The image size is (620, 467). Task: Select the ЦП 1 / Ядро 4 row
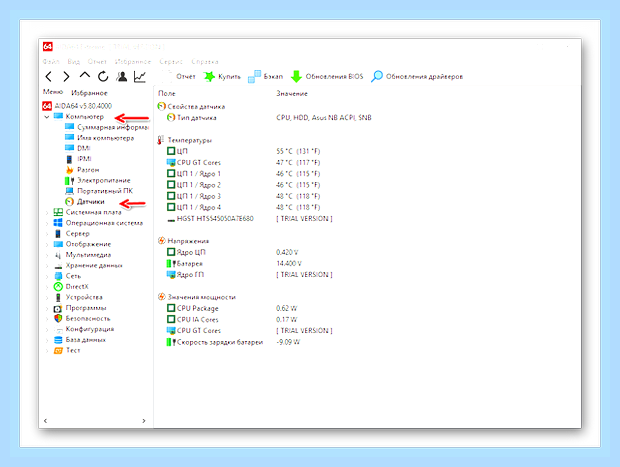(243, 207)
